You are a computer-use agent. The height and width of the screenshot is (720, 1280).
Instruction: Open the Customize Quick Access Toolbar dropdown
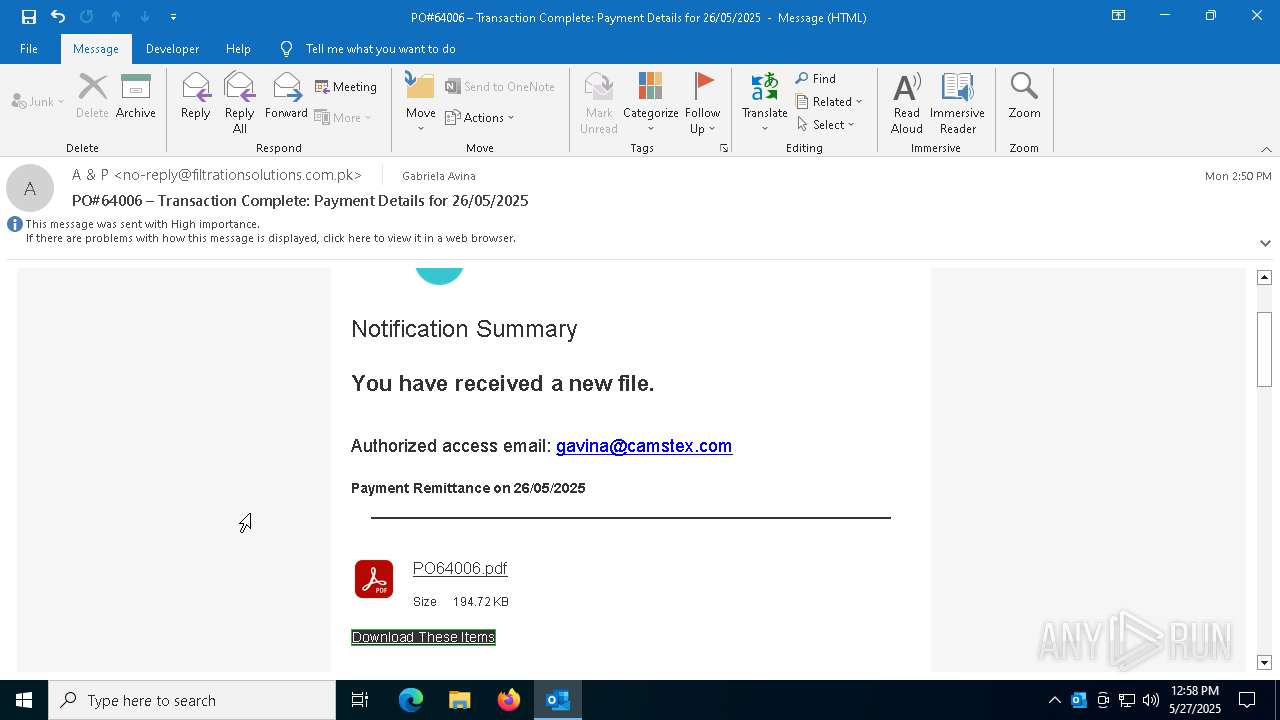tap(174, 17)
